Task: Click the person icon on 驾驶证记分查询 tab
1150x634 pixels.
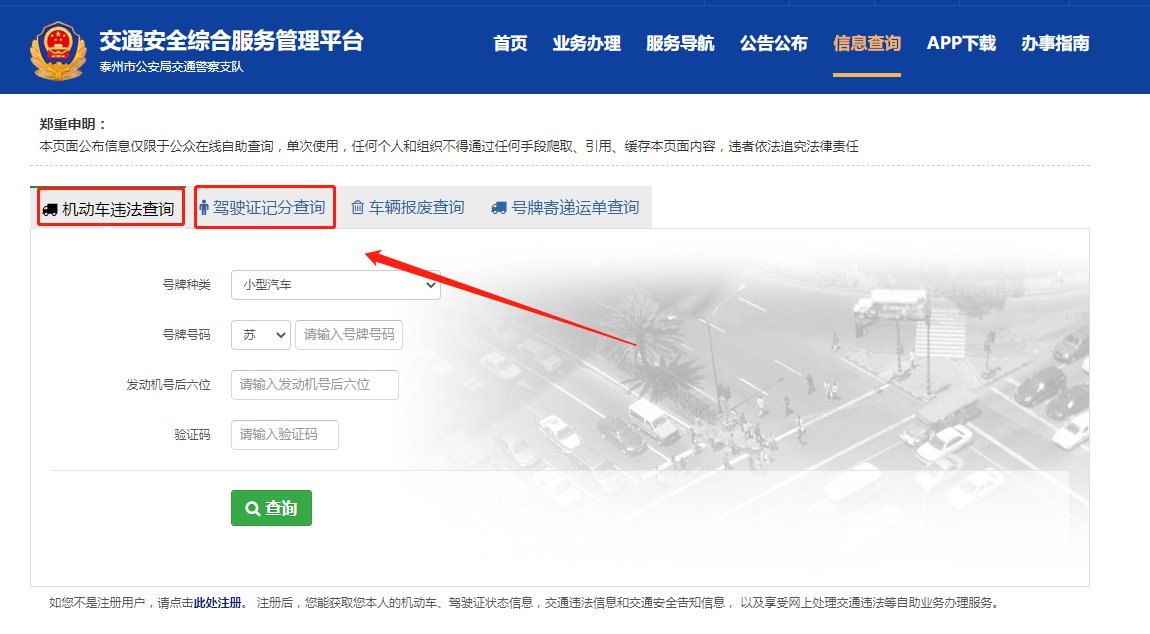Action: click(204, 208)
